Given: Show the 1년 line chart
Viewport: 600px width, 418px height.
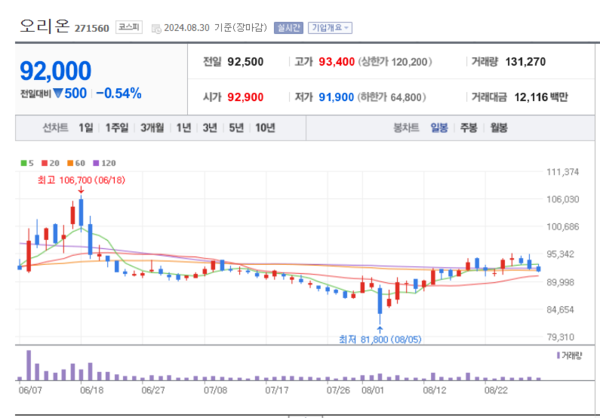Looking at the screenshot, I should tap(184, 128).
